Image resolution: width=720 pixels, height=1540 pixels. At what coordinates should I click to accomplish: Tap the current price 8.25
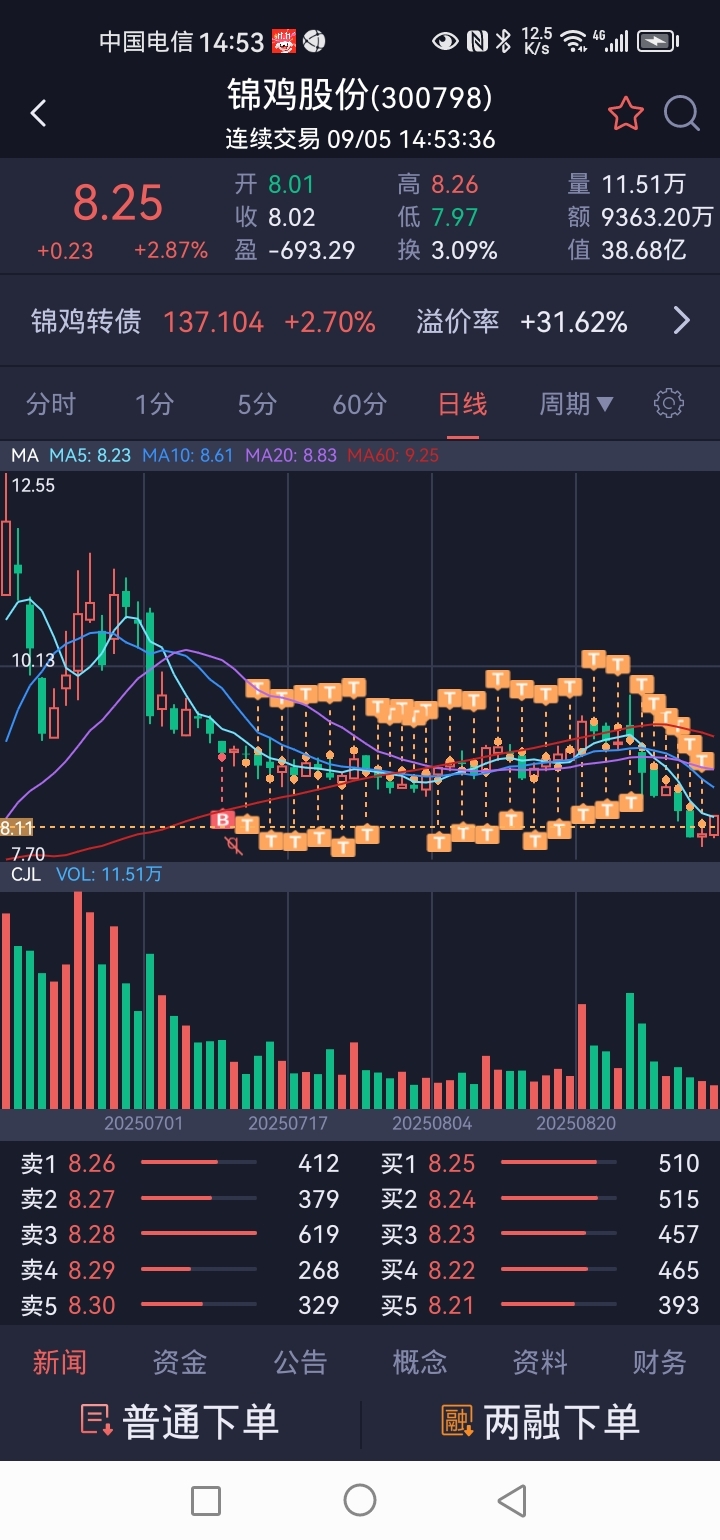point(118,203)
